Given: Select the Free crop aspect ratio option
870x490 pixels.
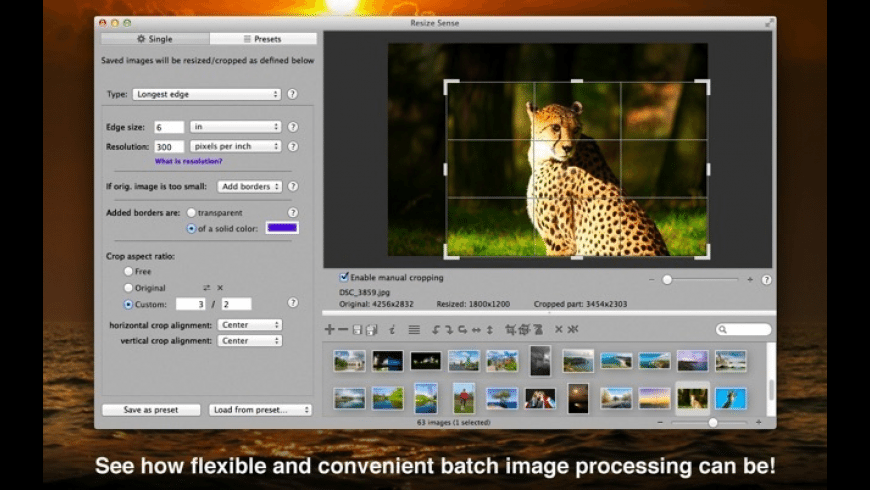Looking at the screenshot, I should pos(128,271).
